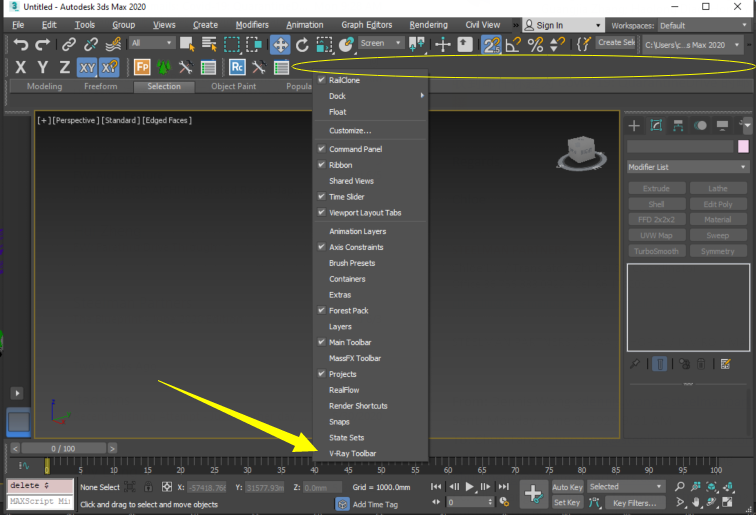
Task: Open the Selected key filter dropdown
Action: coord(626,487)
